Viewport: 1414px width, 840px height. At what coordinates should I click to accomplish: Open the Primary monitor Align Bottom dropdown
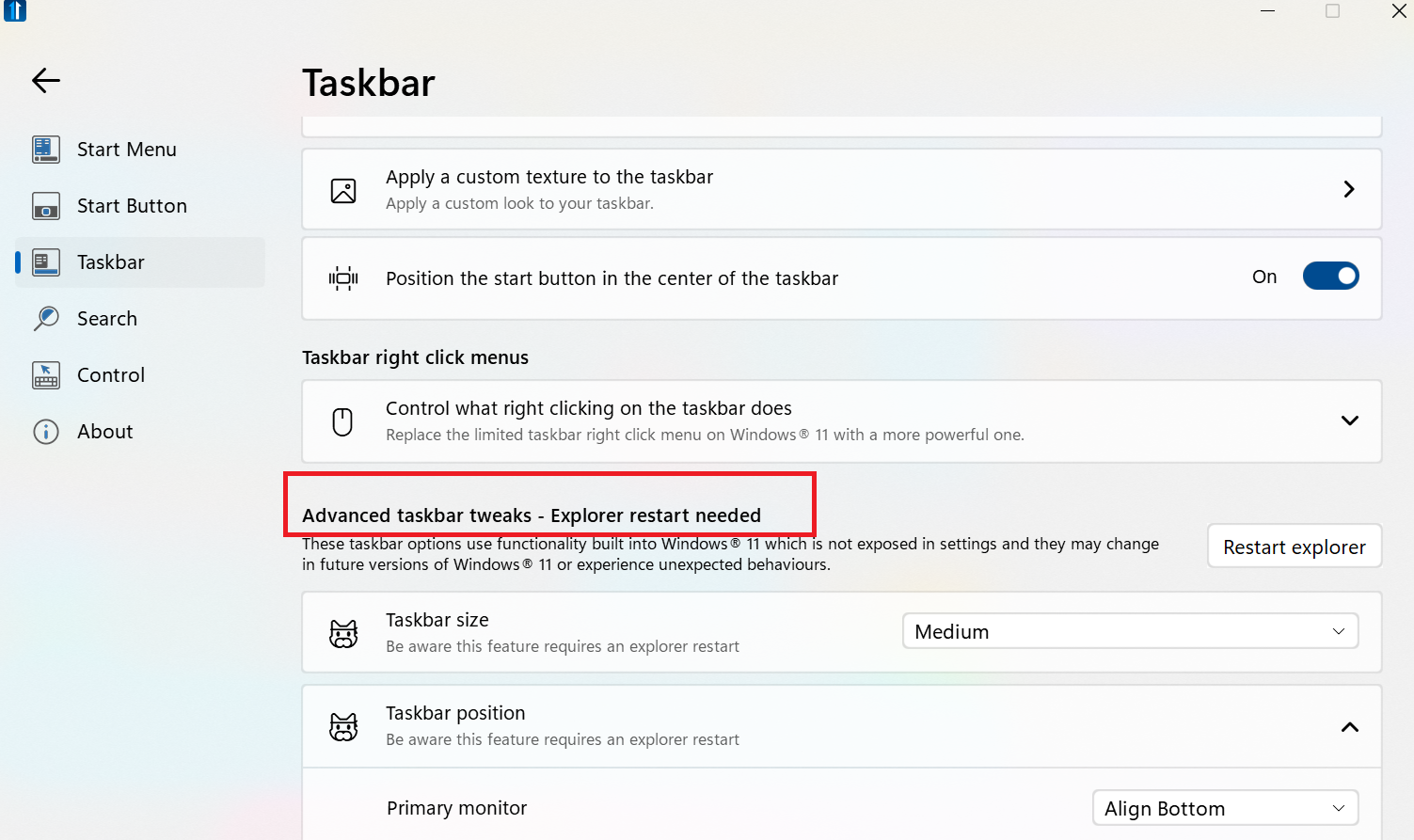coord(1224,807)
